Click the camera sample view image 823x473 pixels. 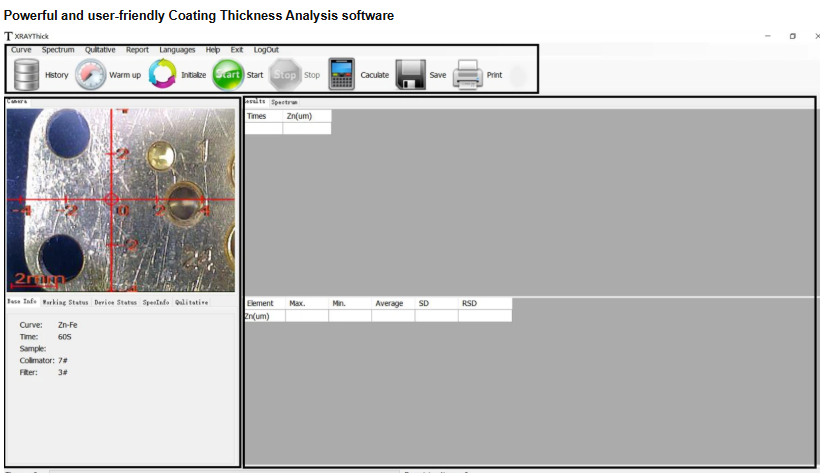point(121,200)
